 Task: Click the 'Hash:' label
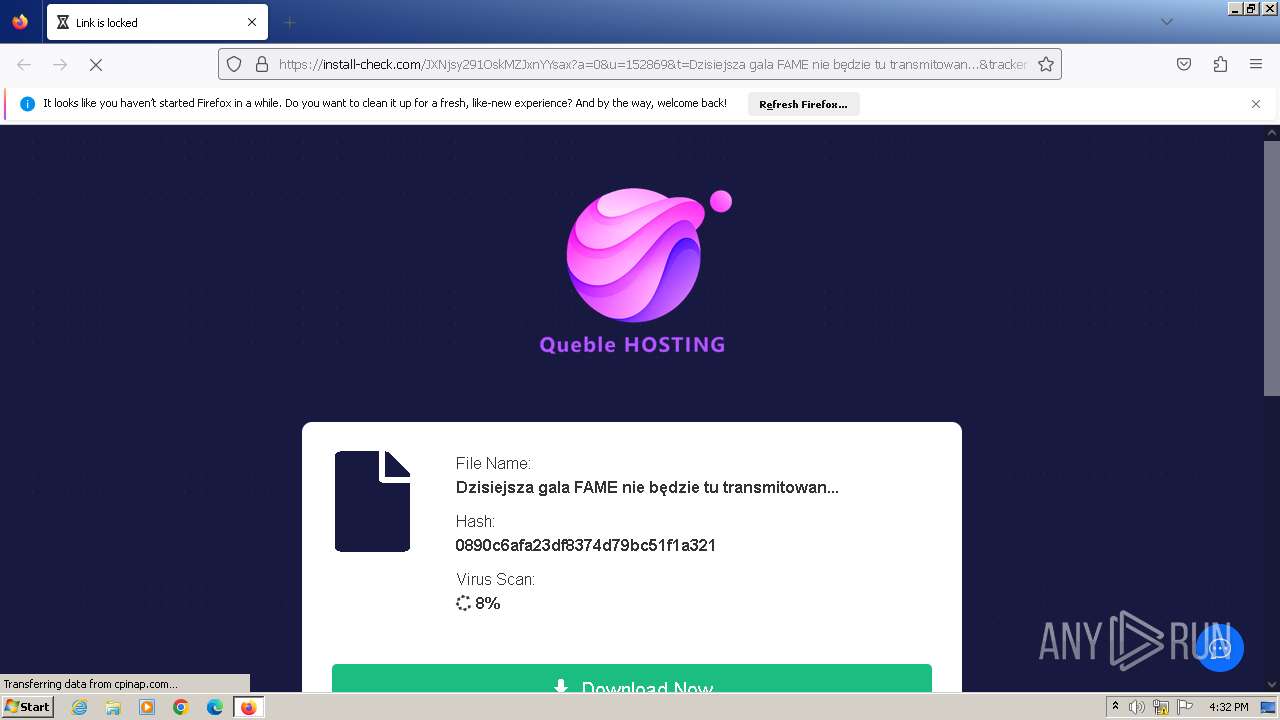pos(475,521)
